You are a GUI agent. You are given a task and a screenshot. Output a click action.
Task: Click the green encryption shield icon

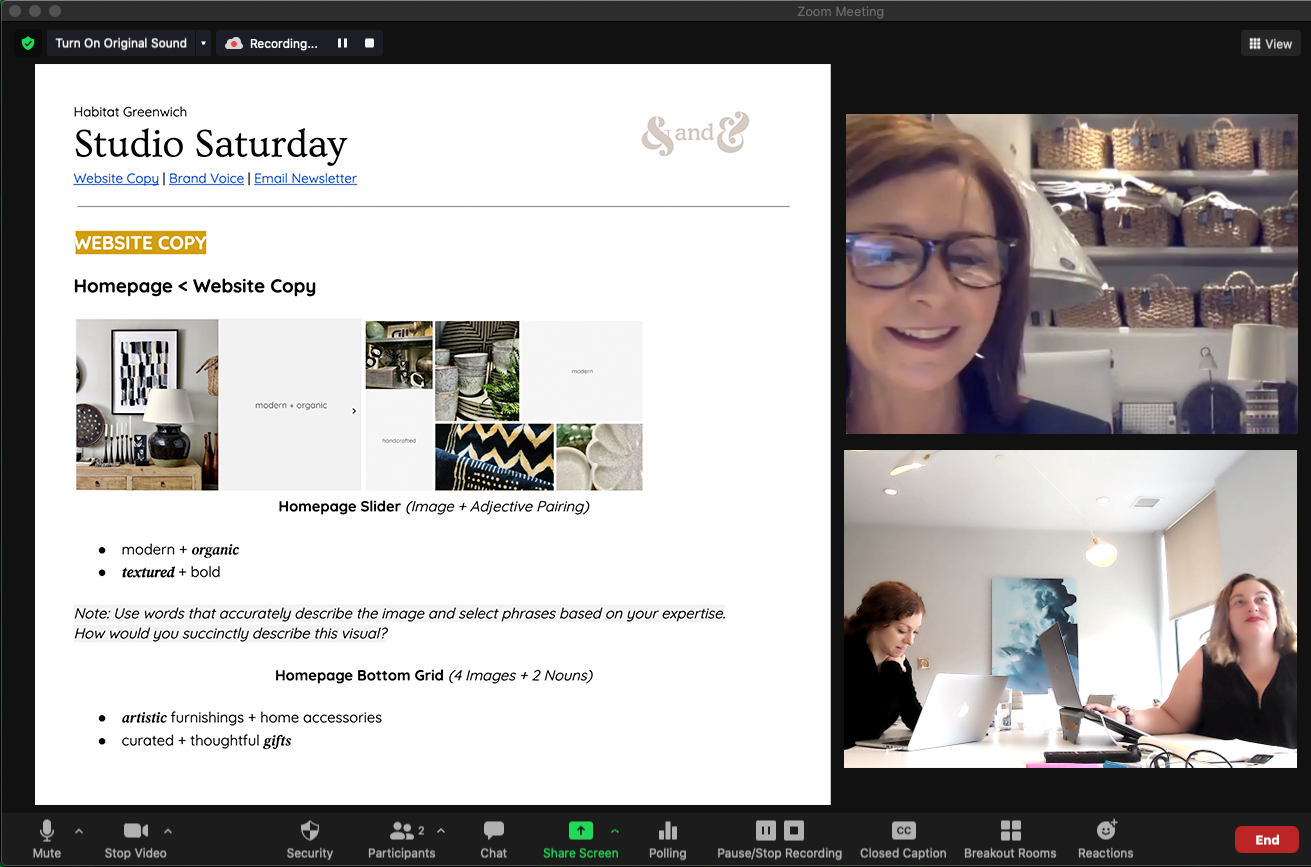[x=28, y=43]
